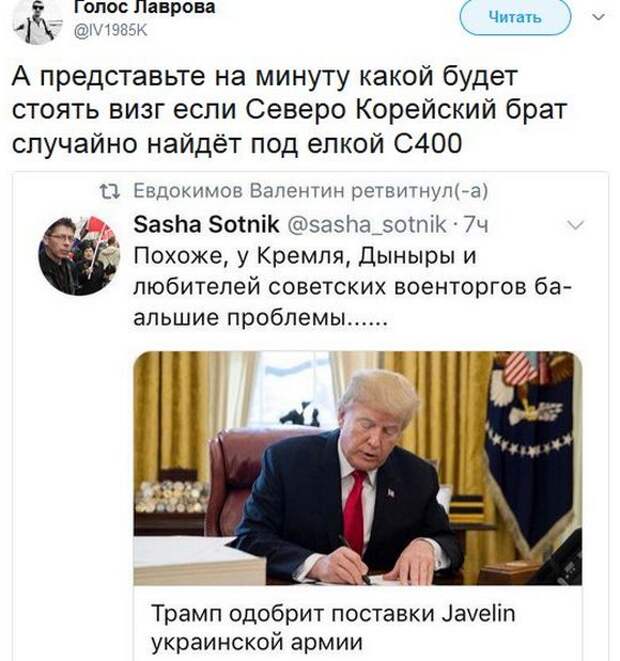Click the Читать follow button
Image resolution: width=620 pixels, height=661 pixels.
pyautogui.click(x=515, y=17)
